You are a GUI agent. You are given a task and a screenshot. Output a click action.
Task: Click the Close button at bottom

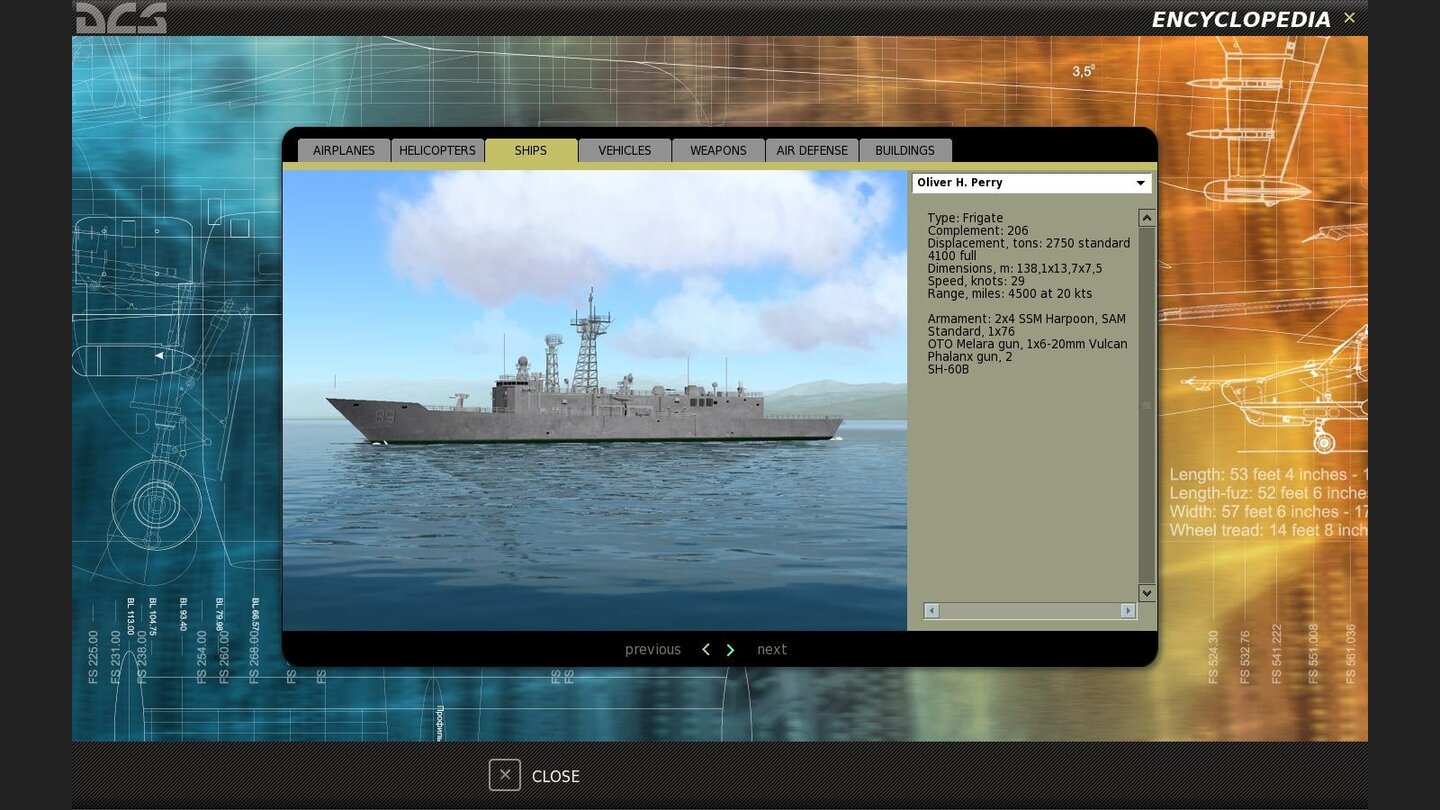pos(534,775)
